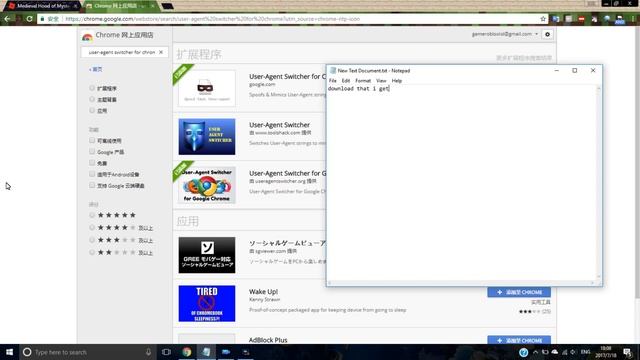Image resolution: width=640 pixels, height=360 pixels.
Task: Select the second category radio button in the sidebar
Action: [92, 99]
